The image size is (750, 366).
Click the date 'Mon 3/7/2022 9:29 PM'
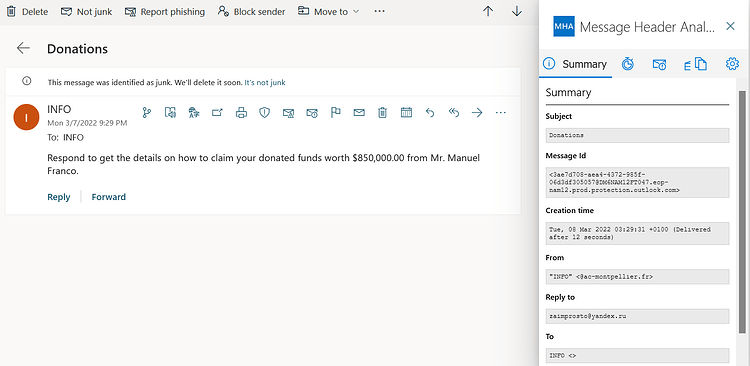pos(87,123)
